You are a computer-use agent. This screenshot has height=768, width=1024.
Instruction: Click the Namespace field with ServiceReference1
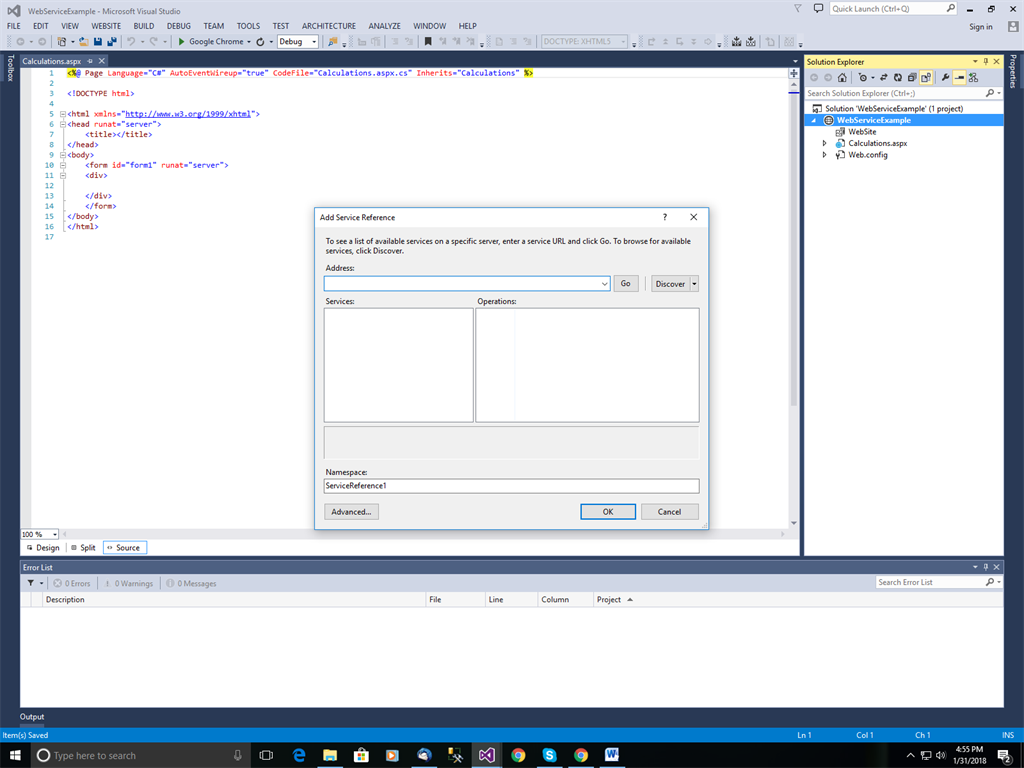tap(511, 485)
